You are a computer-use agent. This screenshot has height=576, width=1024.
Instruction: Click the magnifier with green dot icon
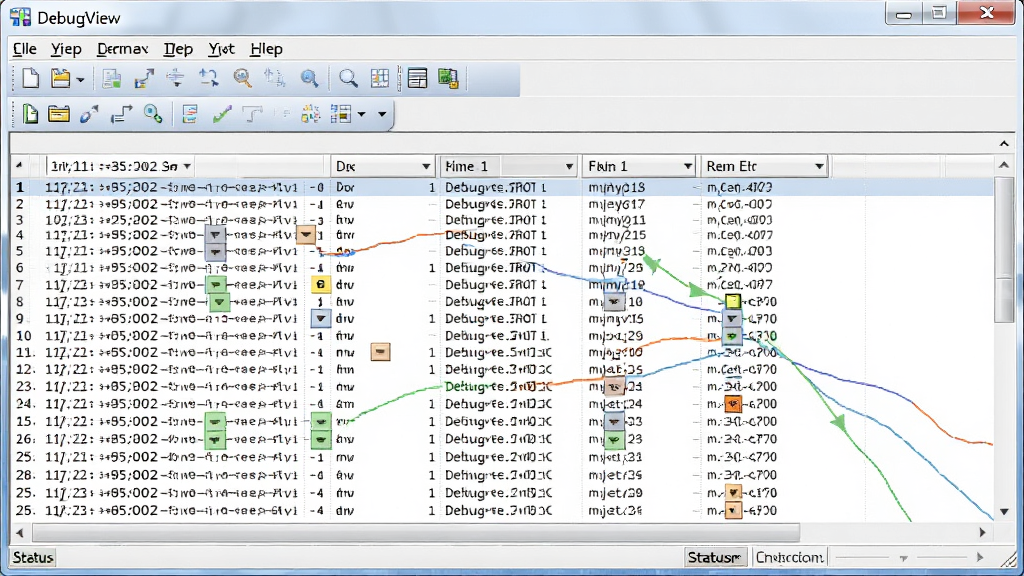153,114
